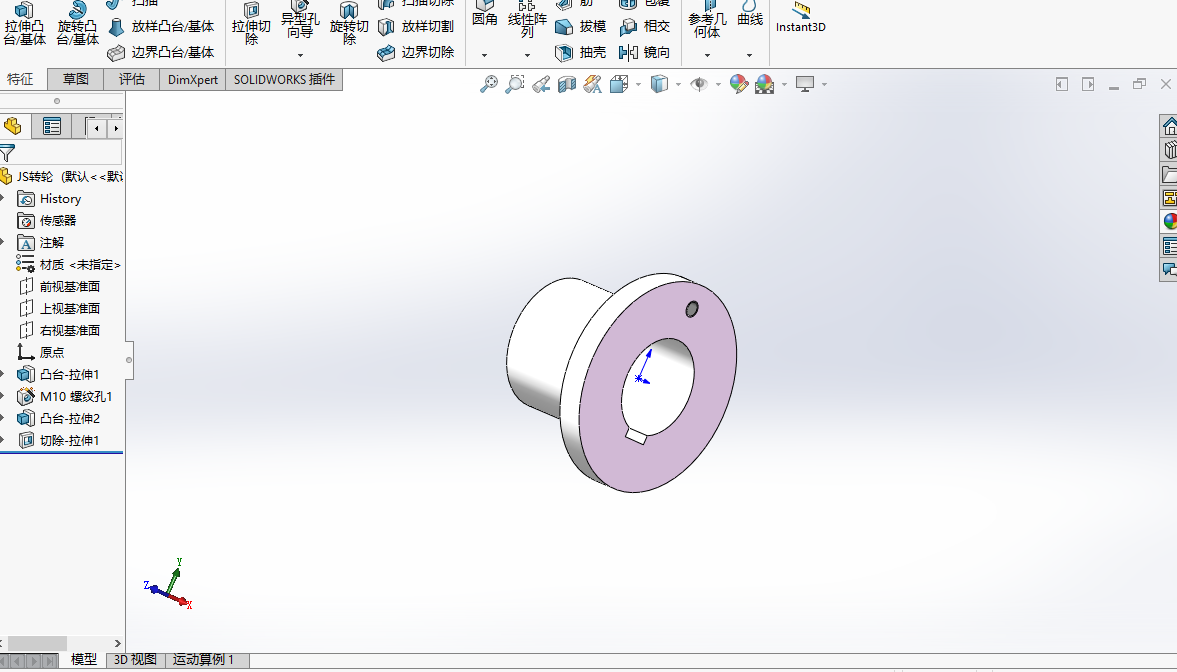Click the Shell (抽壳) feature tool

tap(580, 53)
